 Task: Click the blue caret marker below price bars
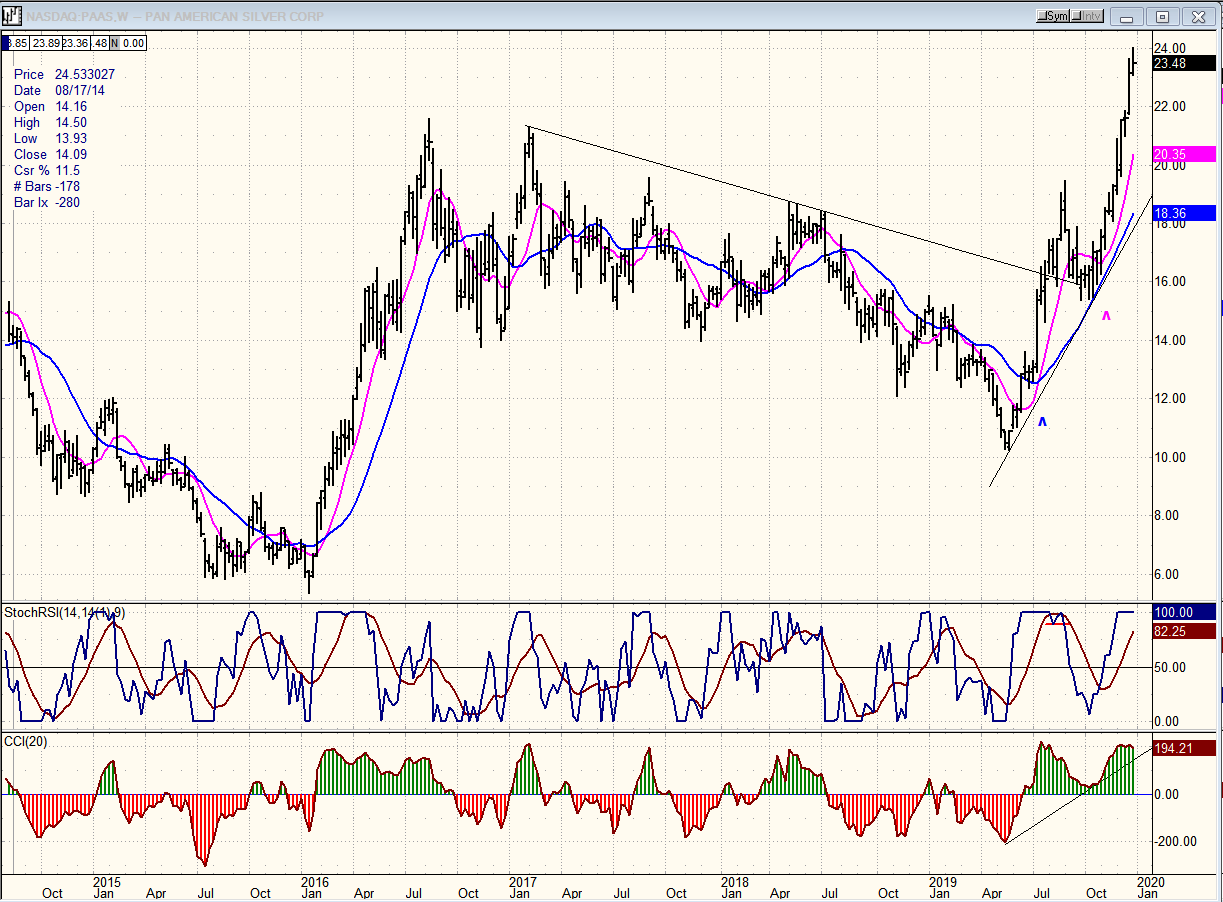click(1041, 423)
